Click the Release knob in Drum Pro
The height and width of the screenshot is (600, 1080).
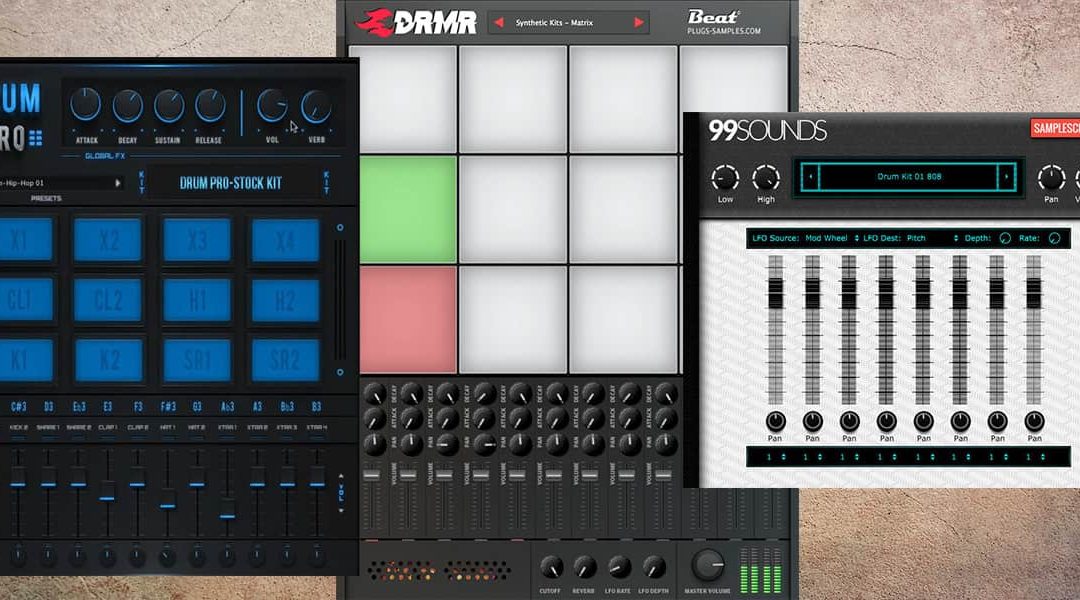[x=210, y=105]
